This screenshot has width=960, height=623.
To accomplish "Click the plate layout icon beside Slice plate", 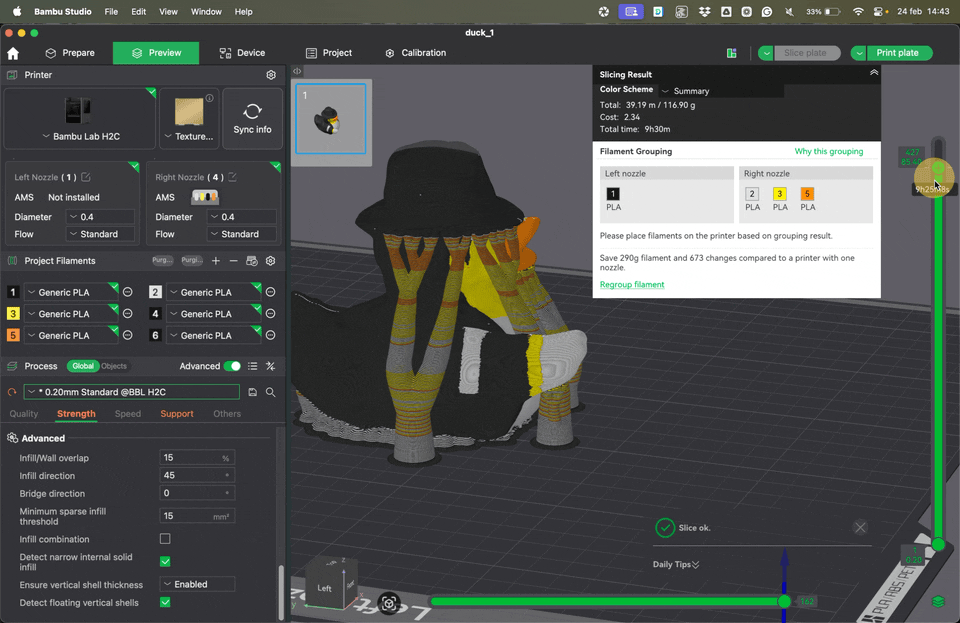I will point(732,53).
